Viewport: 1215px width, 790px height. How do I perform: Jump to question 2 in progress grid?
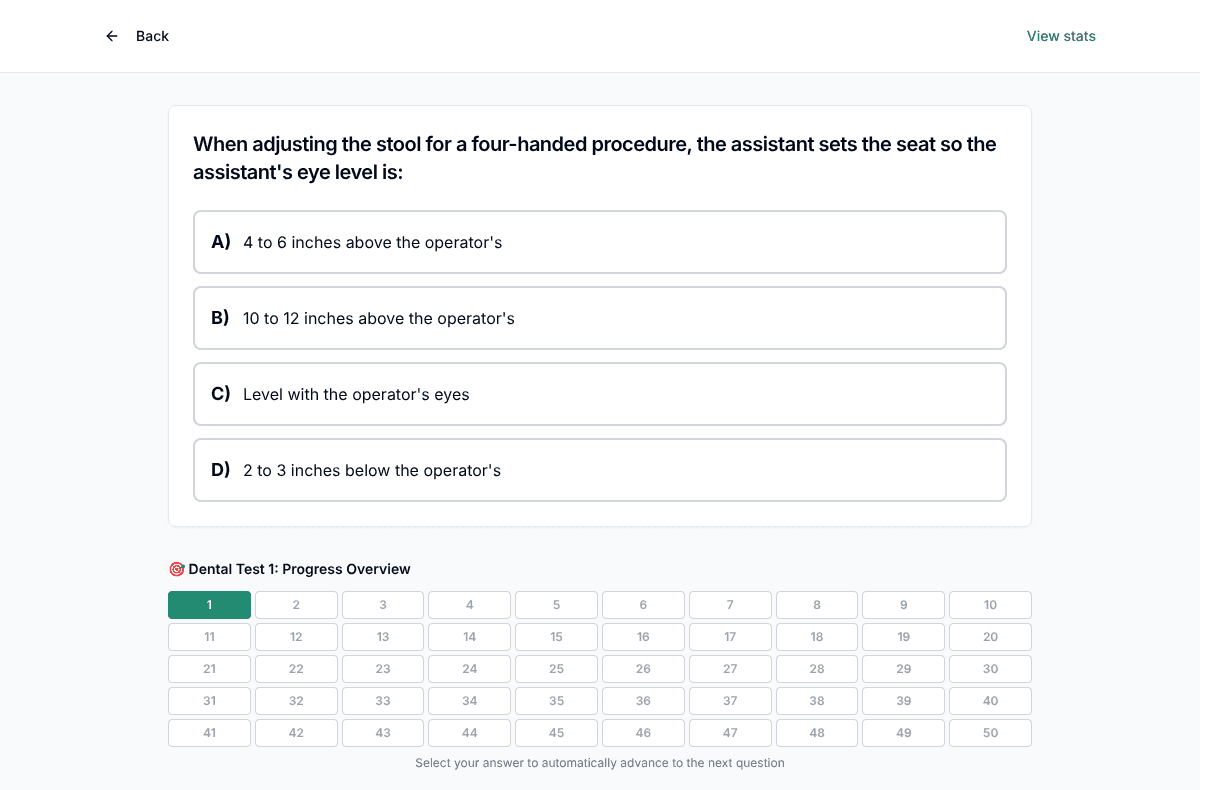pos(296,605)
